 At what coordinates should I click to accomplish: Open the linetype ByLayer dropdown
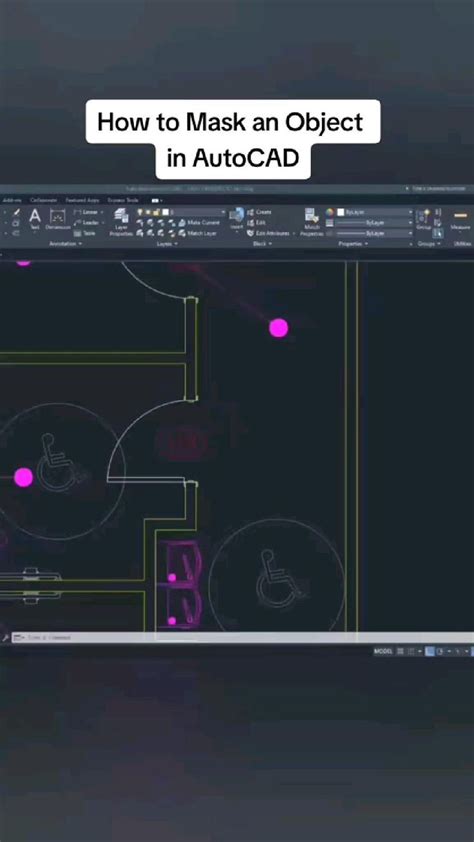click(375, 233)
